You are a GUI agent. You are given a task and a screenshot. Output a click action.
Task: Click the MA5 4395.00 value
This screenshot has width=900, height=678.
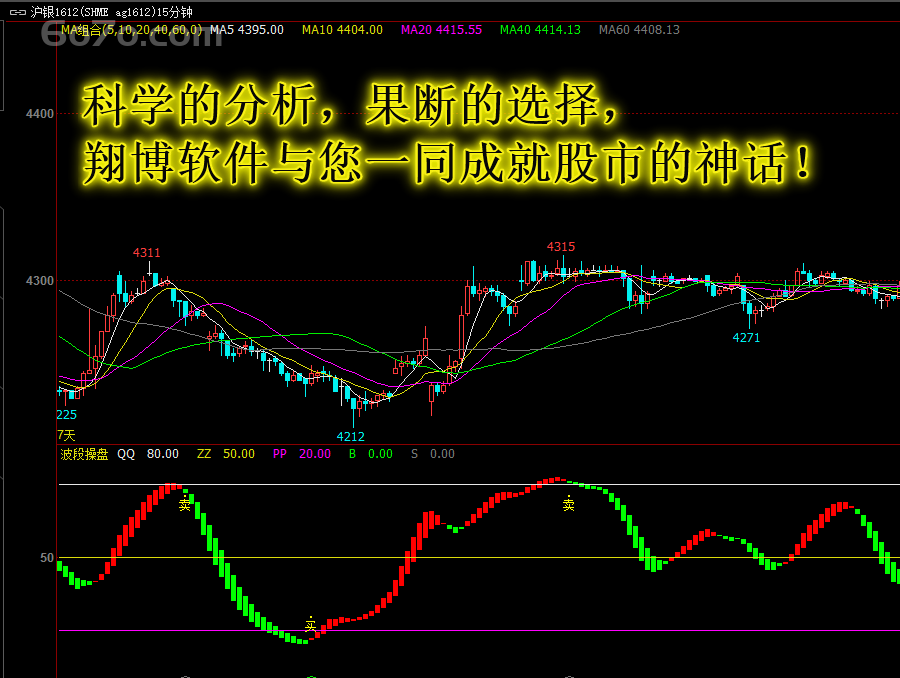point(247,30)
